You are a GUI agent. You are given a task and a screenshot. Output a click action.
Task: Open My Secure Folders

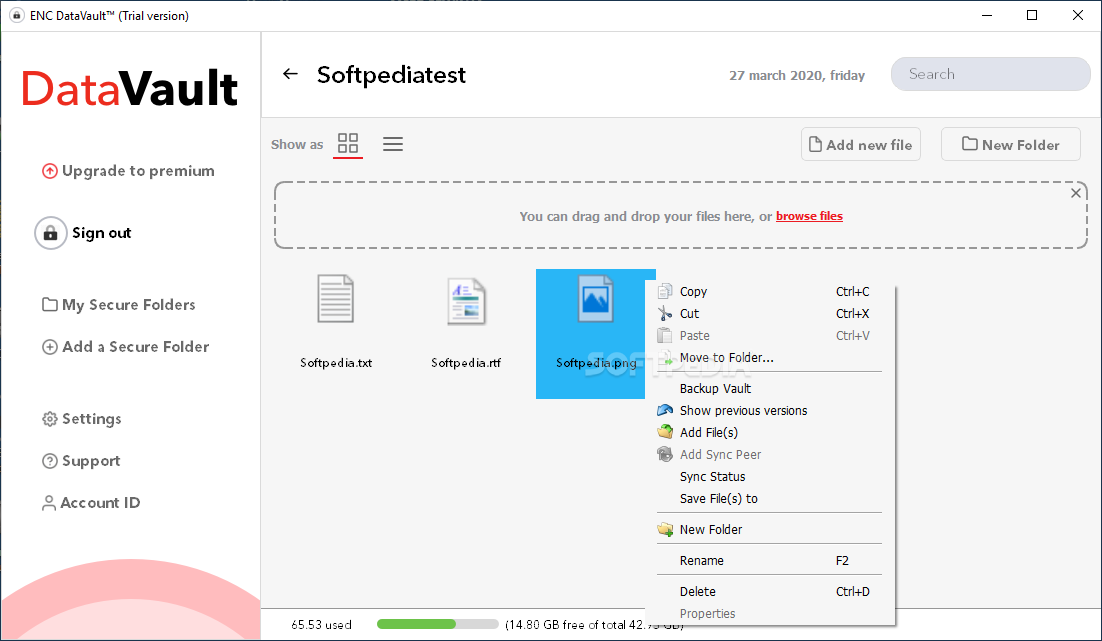point(129,304)
